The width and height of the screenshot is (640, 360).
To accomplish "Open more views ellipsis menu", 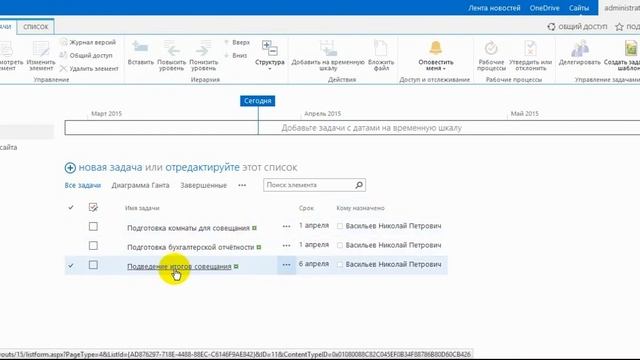I will [242, 185].
